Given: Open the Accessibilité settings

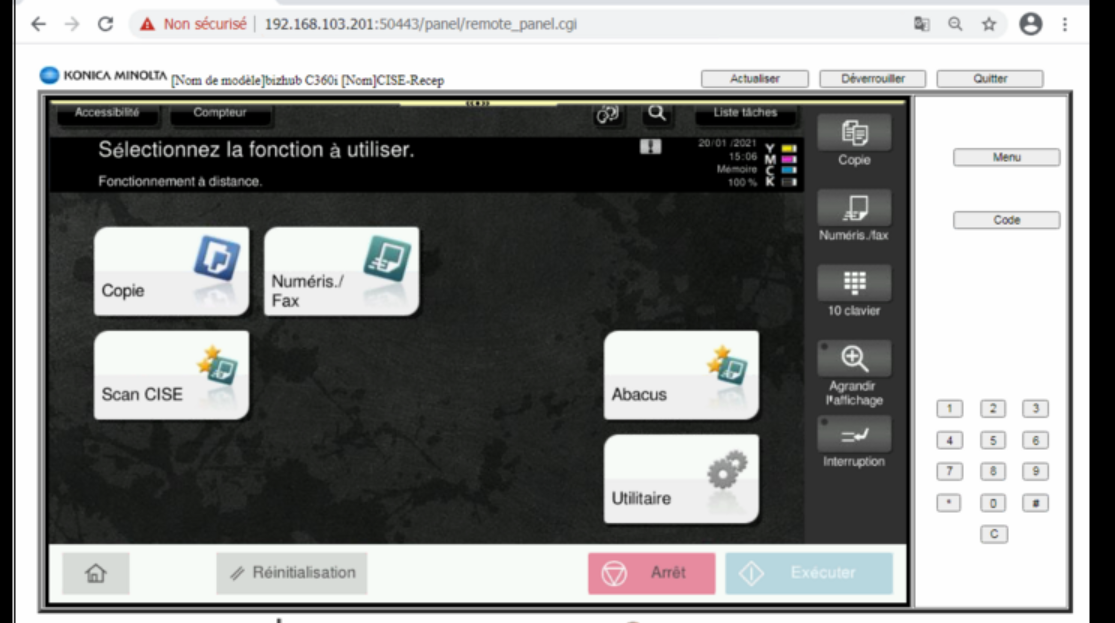Looking at the screenshot, I should (106, 114).
